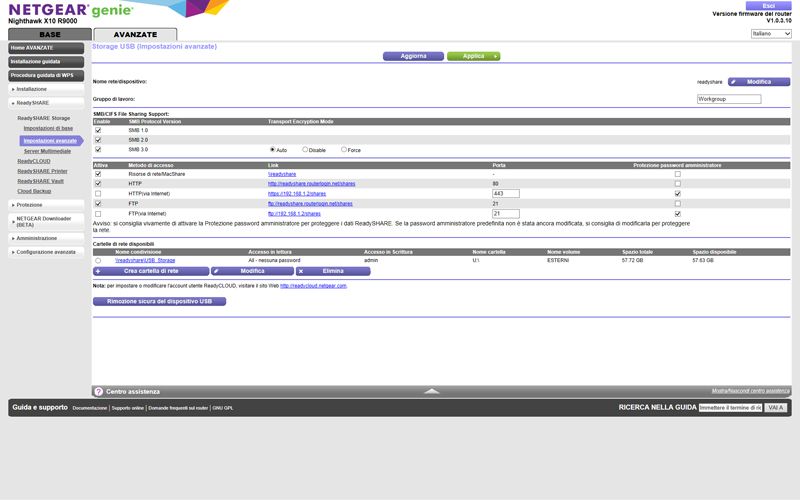
Task: Click Modifica button below folder table
Action: coord(253,271)
